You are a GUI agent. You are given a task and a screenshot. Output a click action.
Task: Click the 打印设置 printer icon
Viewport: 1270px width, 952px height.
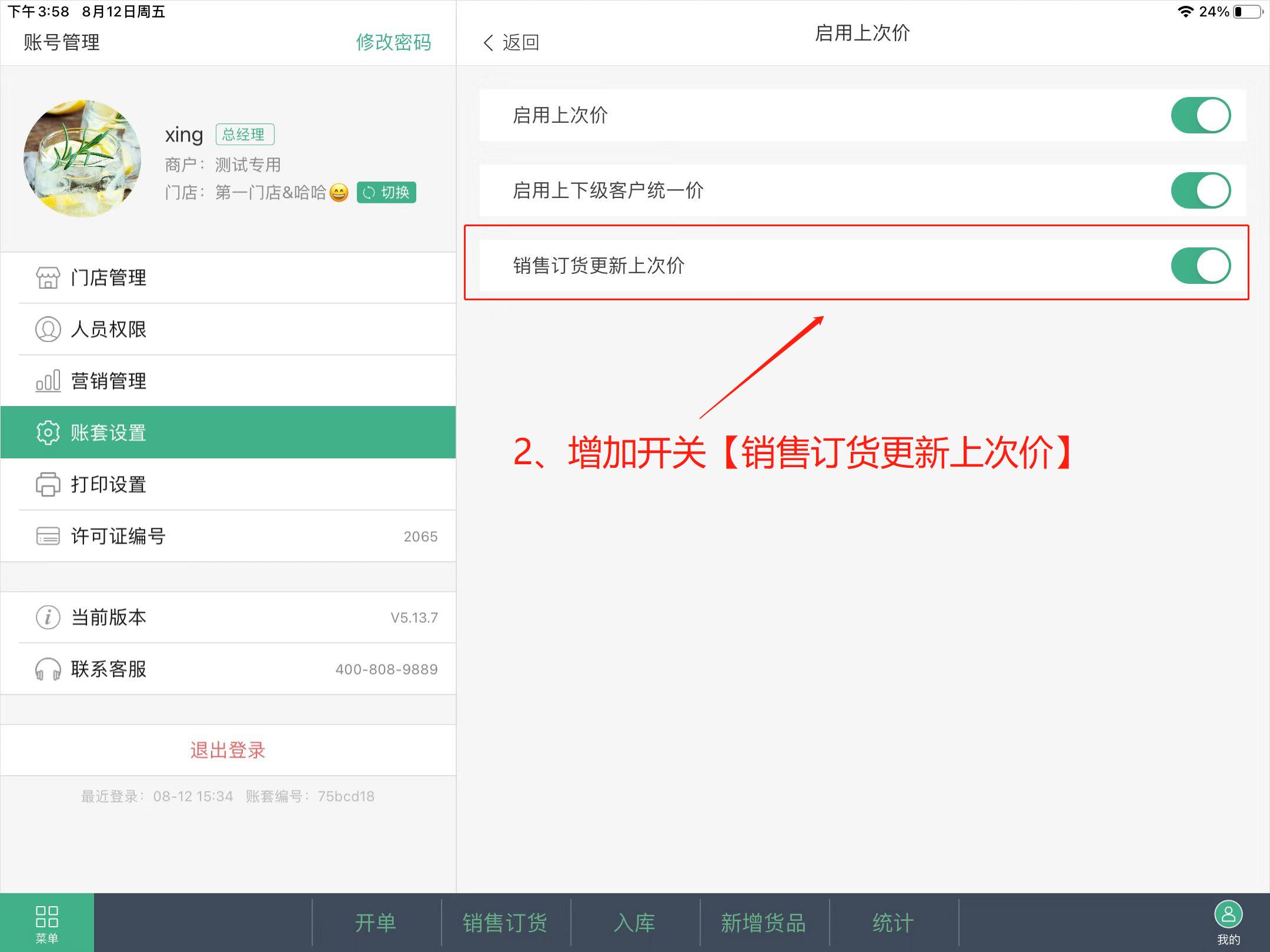coord(48,484)
